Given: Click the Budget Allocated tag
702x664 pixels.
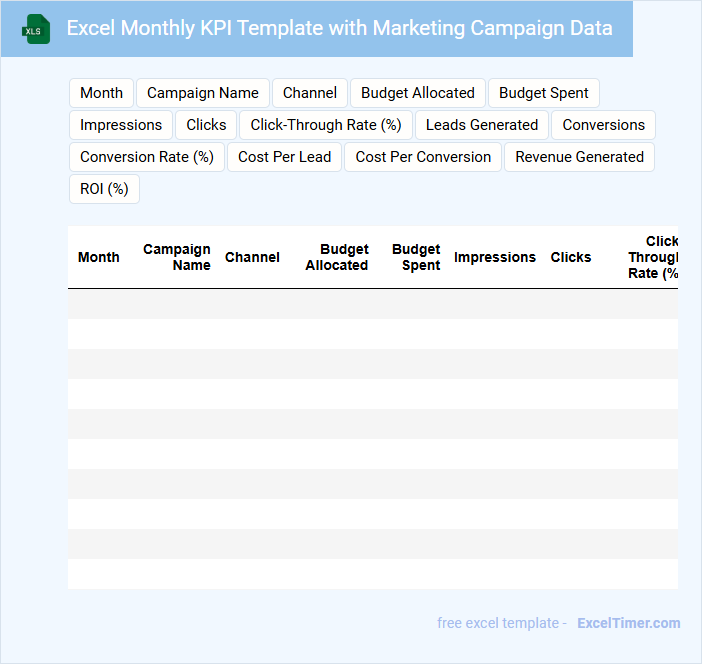Looking at the screenshot, I should [418, 93].
